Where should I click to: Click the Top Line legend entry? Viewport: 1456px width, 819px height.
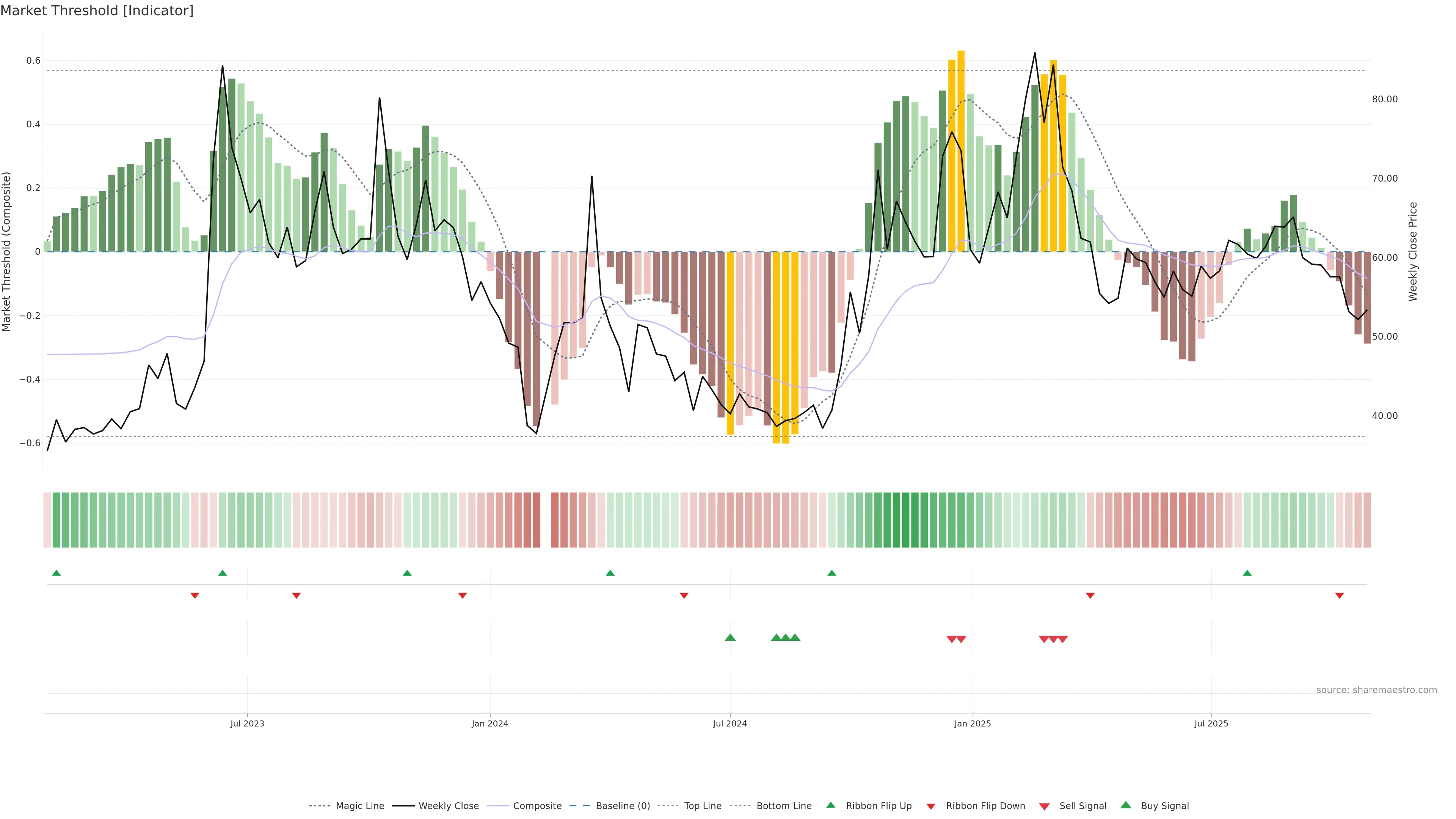tap(703, 805)
